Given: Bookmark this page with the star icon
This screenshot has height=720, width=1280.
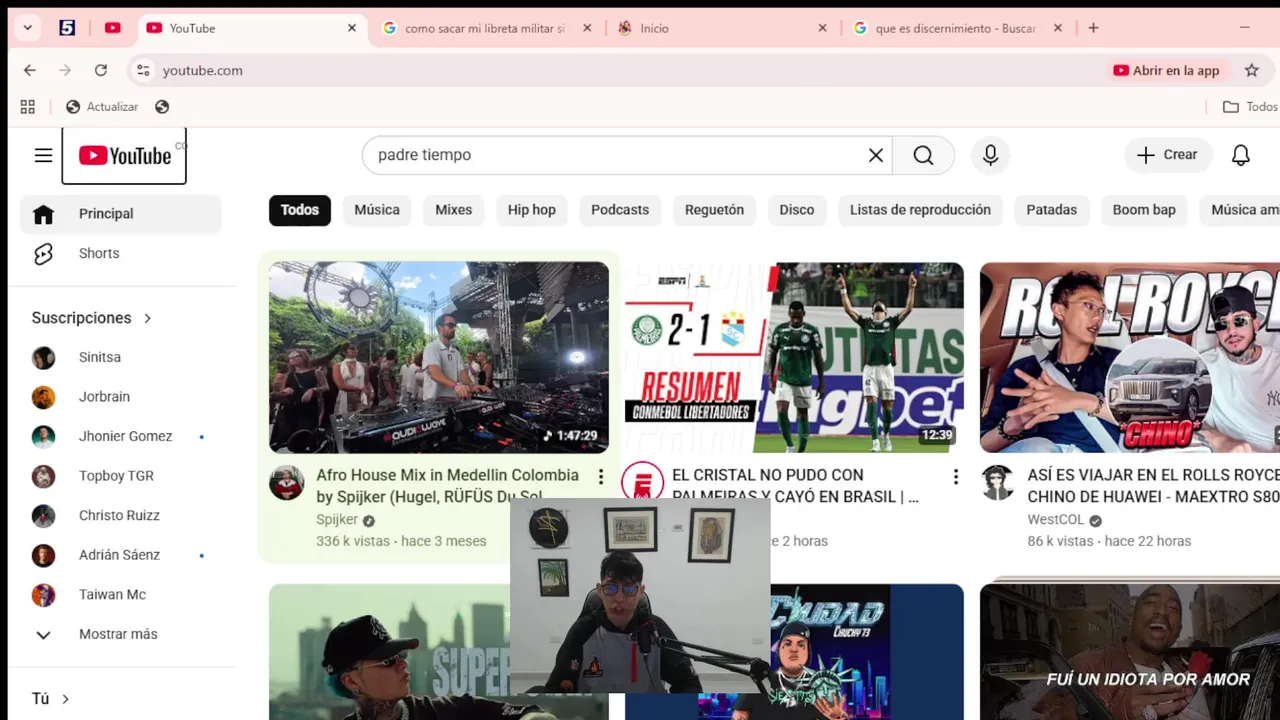Looking at the screenshot, I should click(1251, 70).
